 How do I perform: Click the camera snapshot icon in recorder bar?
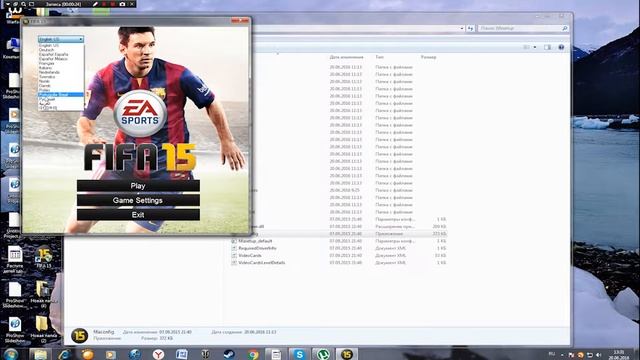[x=122, y=4]
